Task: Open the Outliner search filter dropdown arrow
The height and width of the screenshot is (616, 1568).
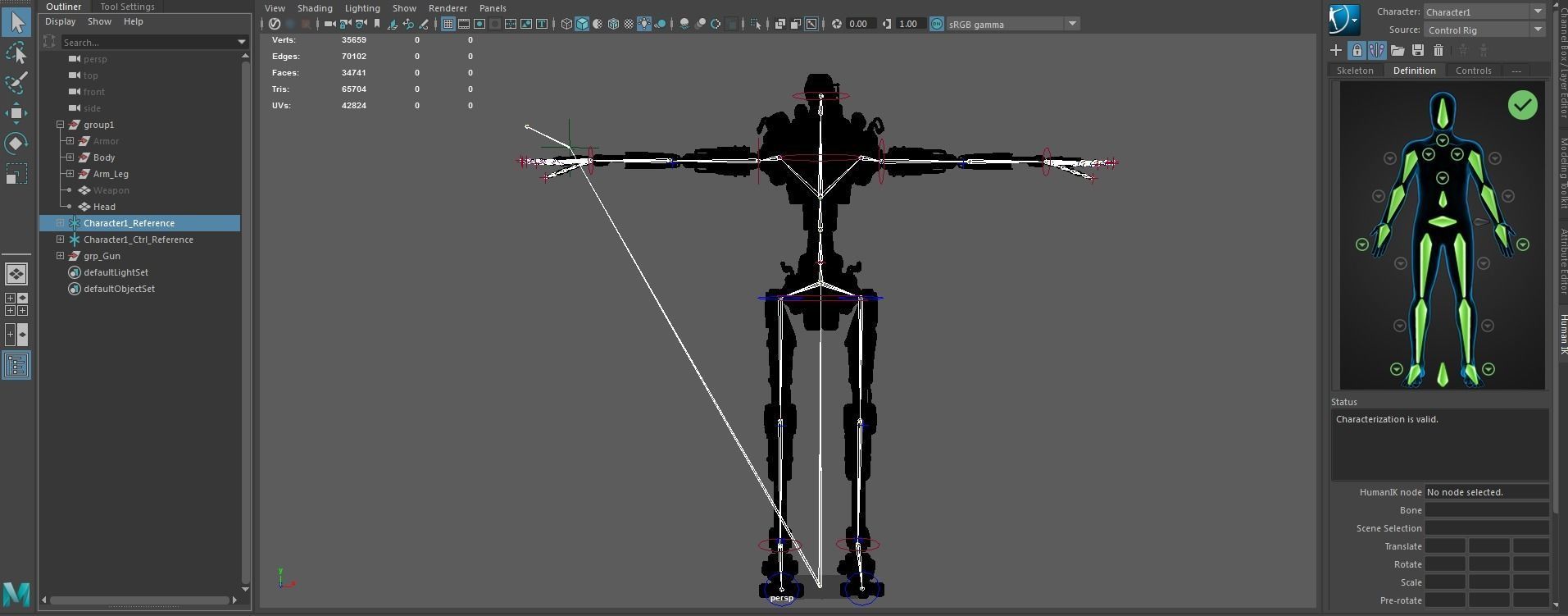Action: click(242, 42)
